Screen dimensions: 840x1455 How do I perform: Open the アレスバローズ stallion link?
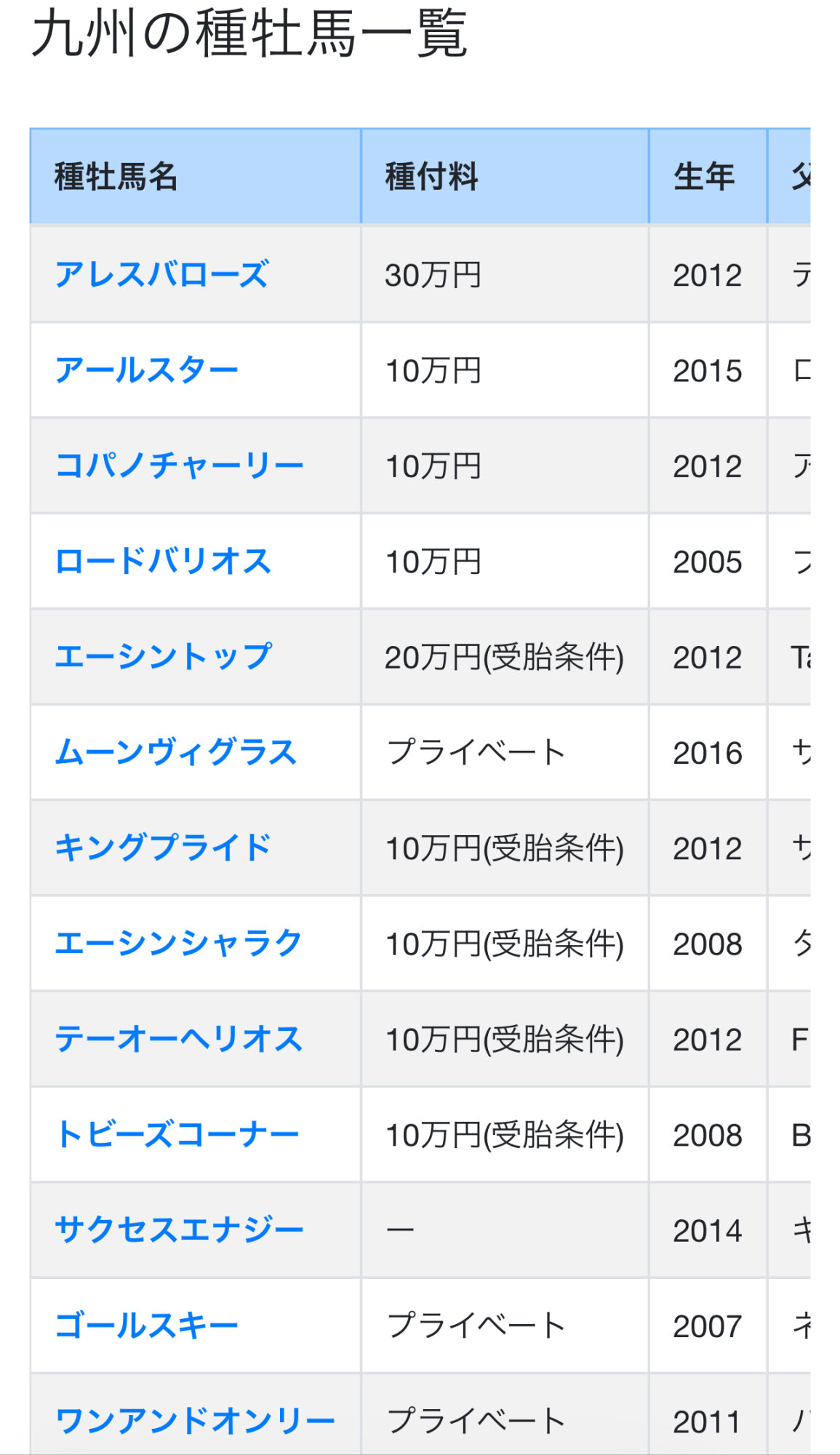[x=161, y=275]
